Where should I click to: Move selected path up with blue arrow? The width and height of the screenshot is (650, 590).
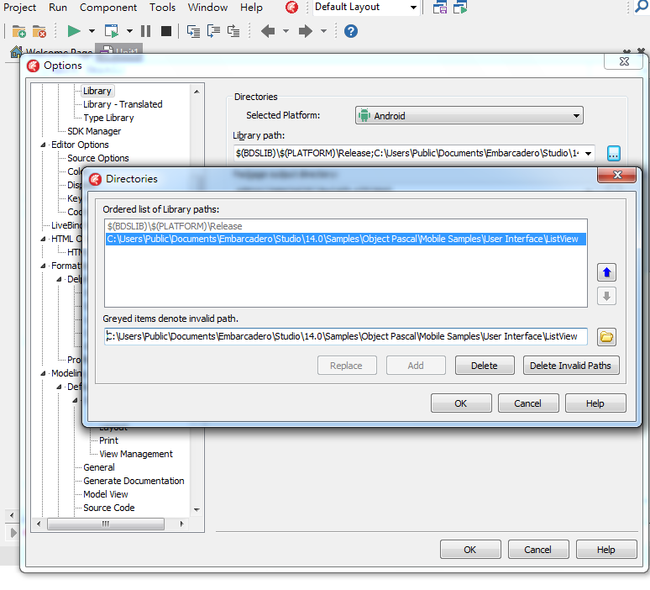coord(606,272)
